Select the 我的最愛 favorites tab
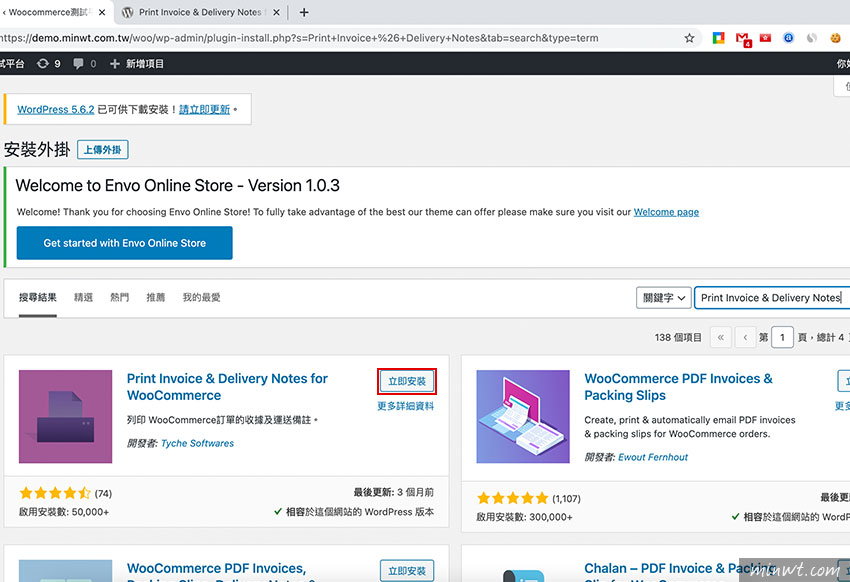 point(201,298)
